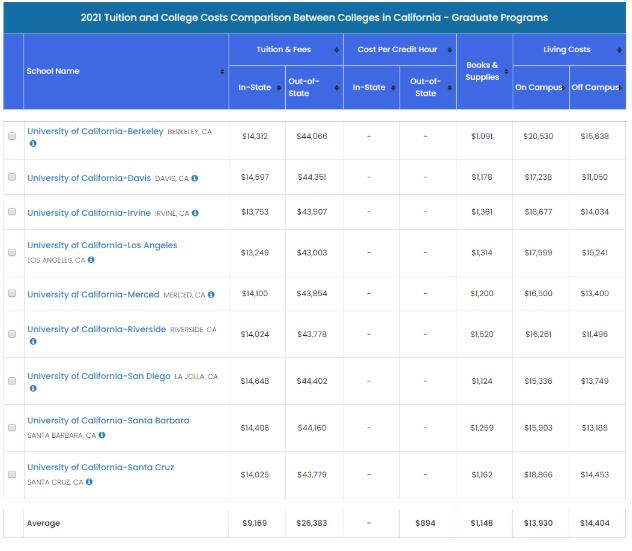Open University of California-Santa Barbara link
This screenshot has height=551, width=632.
click(x=108, y=420)
